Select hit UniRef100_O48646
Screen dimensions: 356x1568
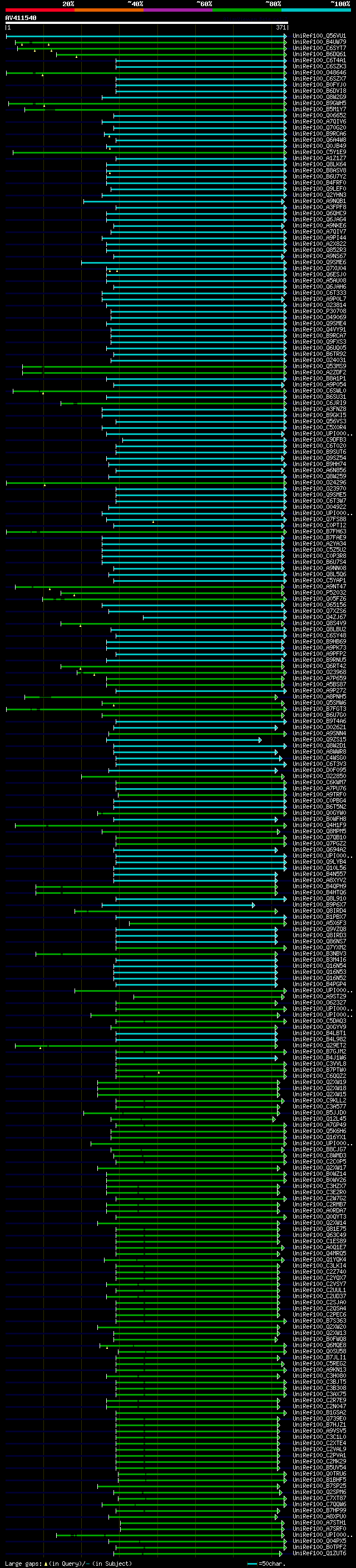319,73
